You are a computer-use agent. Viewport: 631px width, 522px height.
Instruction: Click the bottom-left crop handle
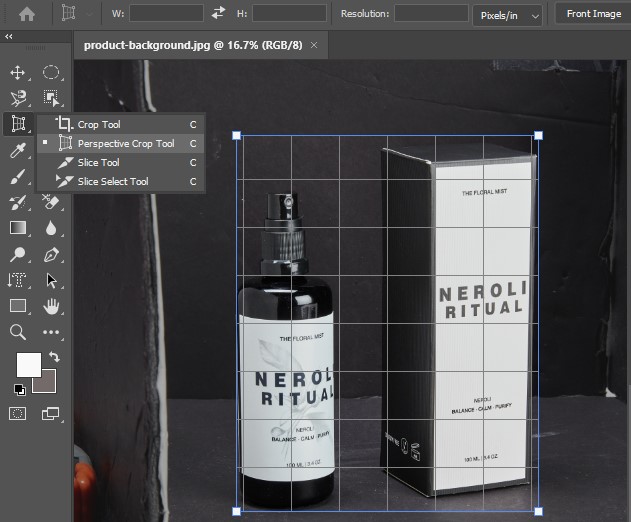point(237,511)
